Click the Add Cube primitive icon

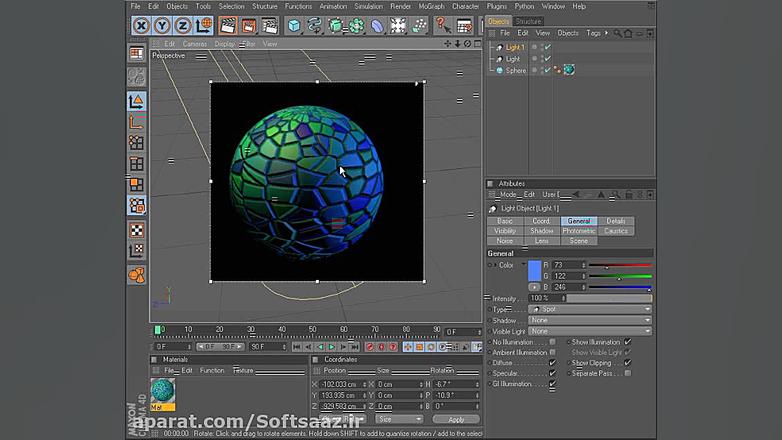pyautogui.click(x=291, y=26)
